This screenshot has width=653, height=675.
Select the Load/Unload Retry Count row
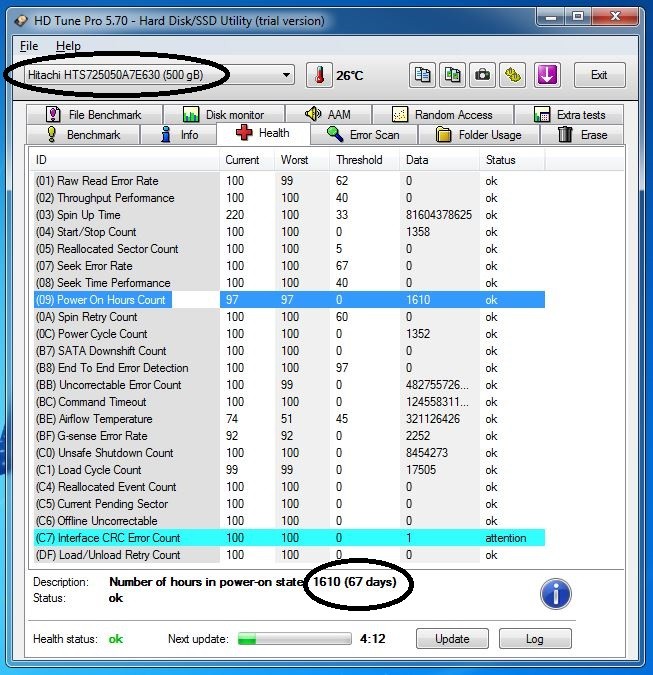pos(289,555)
